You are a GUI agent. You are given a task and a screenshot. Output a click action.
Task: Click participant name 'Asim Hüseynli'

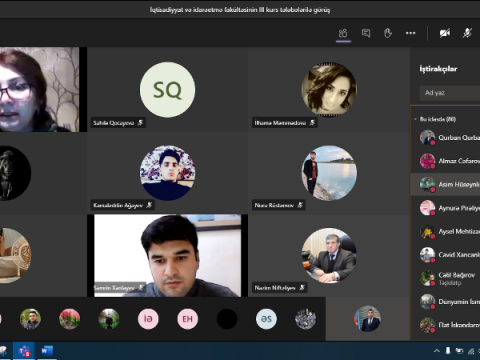[x=459, y=184]
